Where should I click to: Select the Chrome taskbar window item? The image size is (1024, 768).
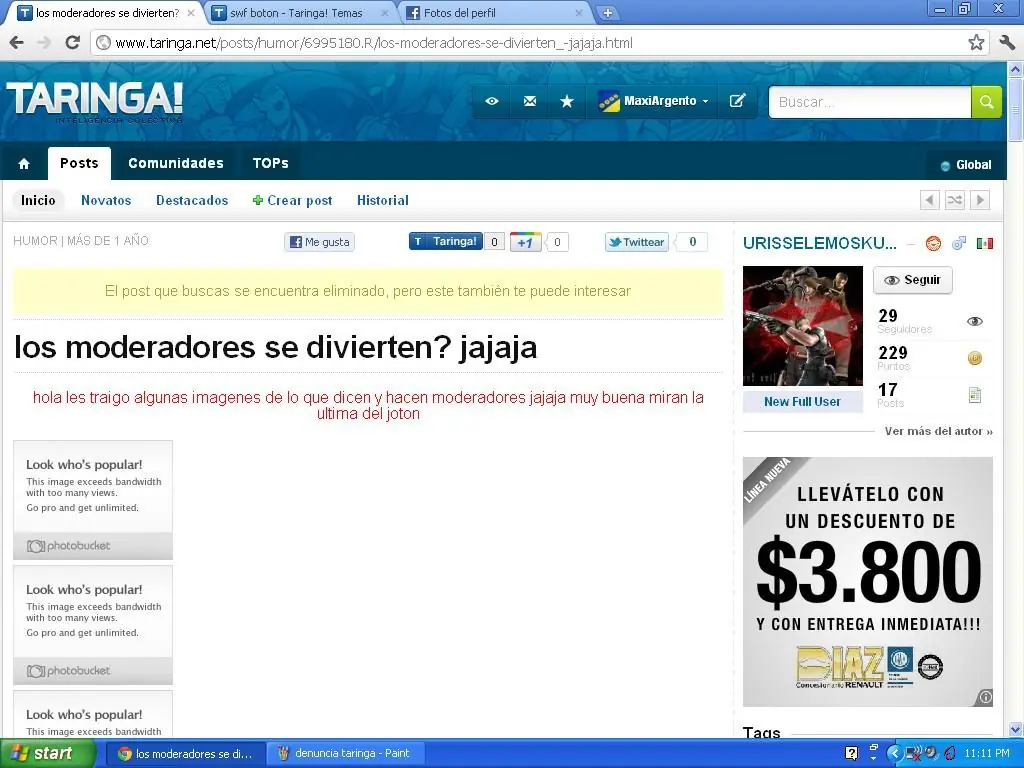tap(187, 754)
